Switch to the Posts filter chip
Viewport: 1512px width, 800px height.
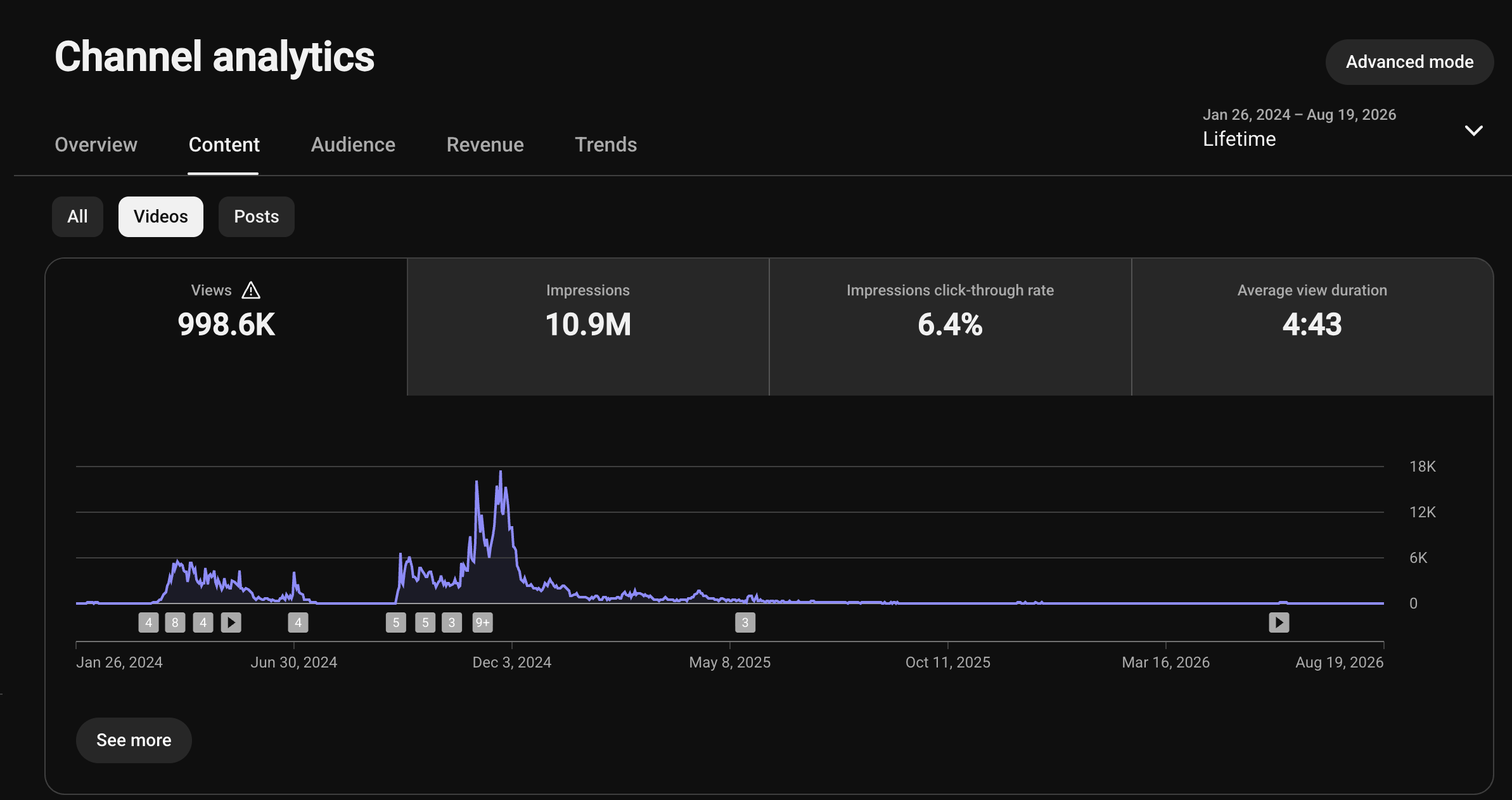tap(257, 217)
